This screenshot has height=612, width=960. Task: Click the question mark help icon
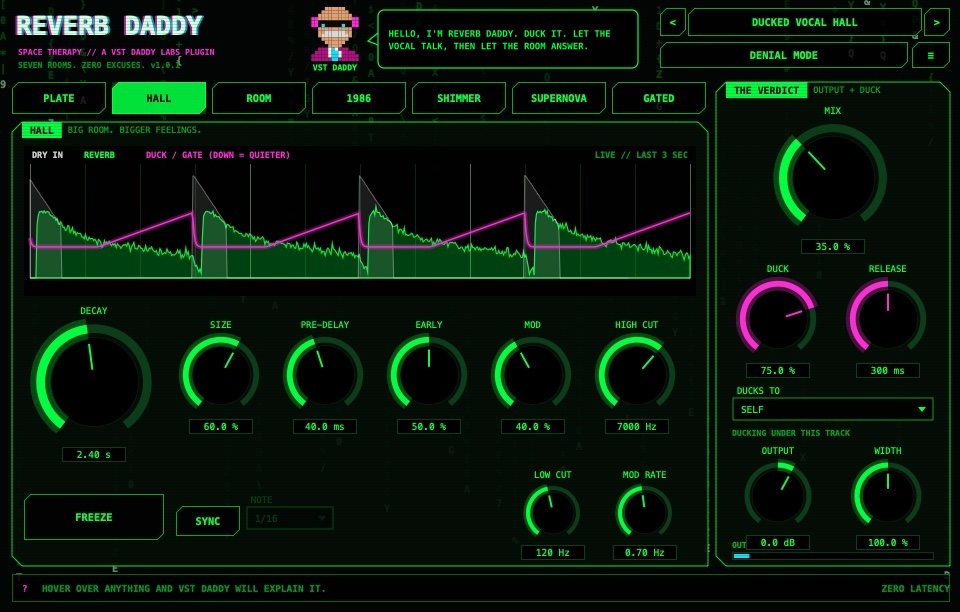tap(25, 589)
